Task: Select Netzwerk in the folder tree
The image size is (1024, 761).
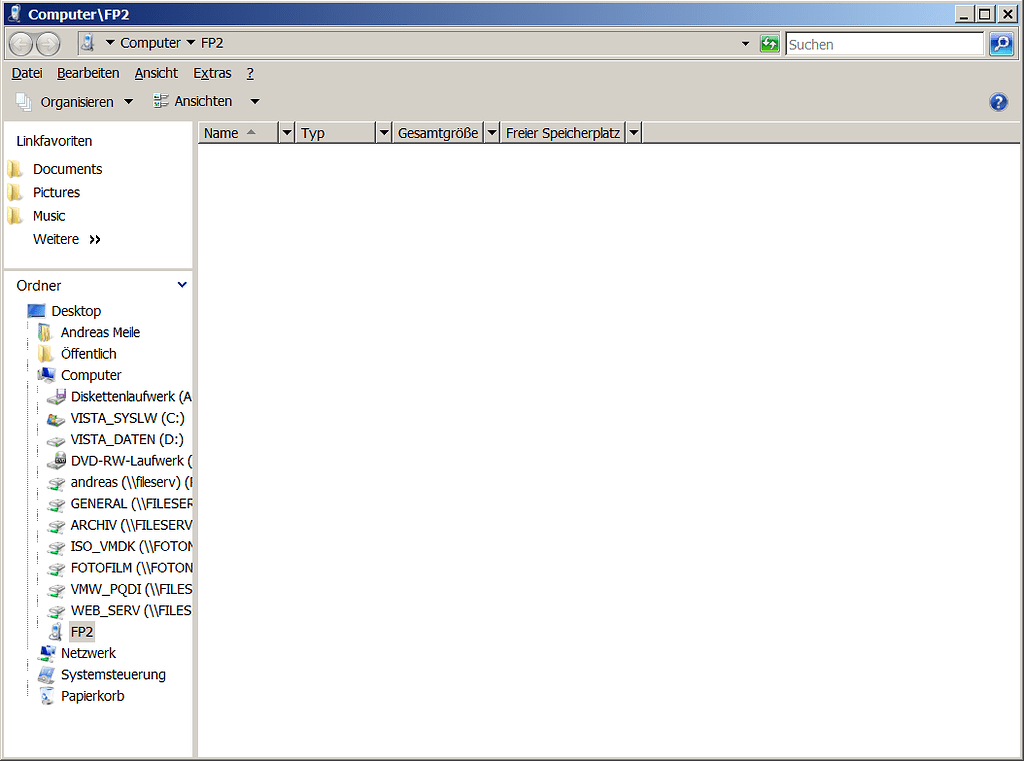Action: click(88, 653)
